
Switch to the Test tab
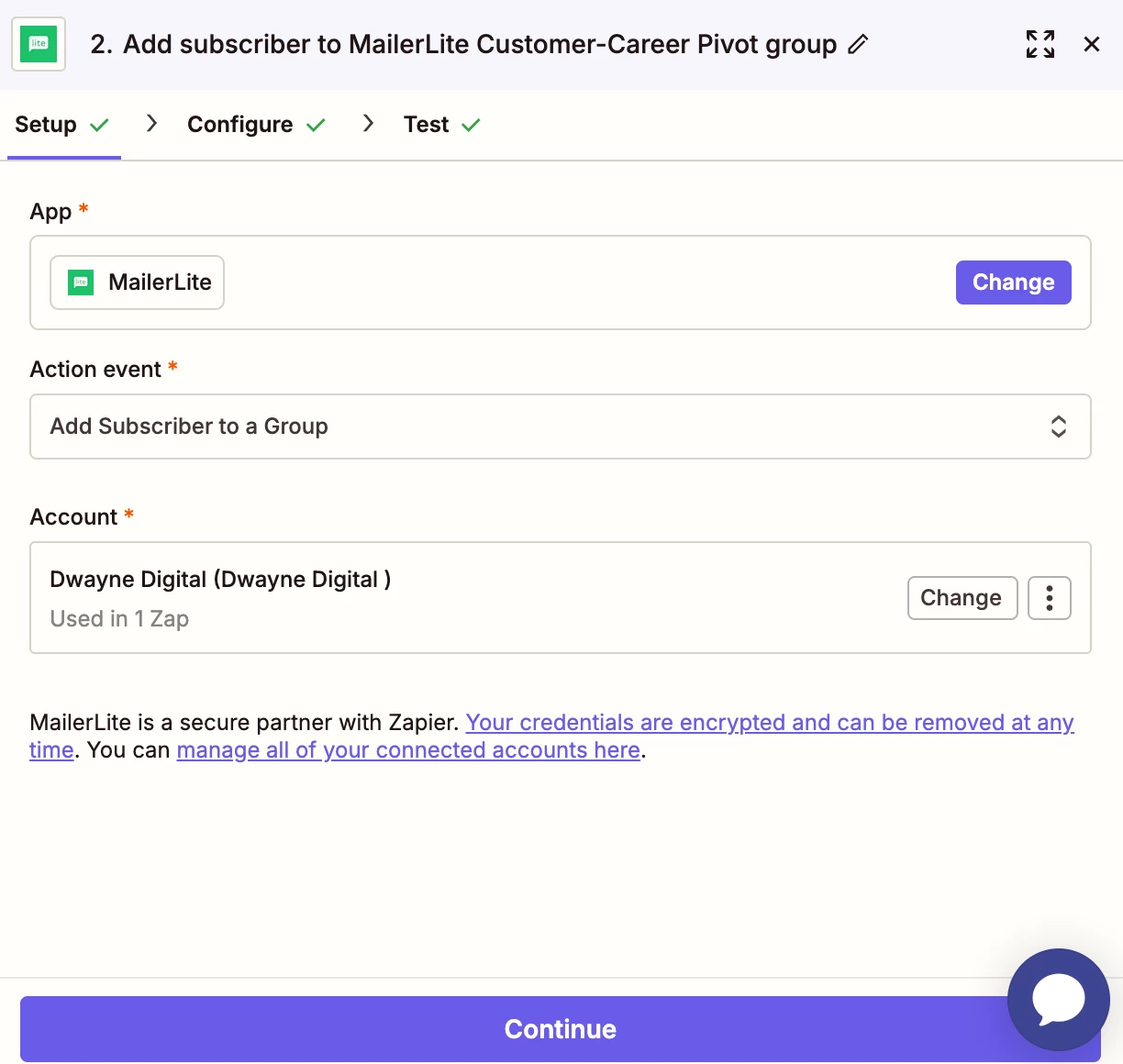(442, 125)
